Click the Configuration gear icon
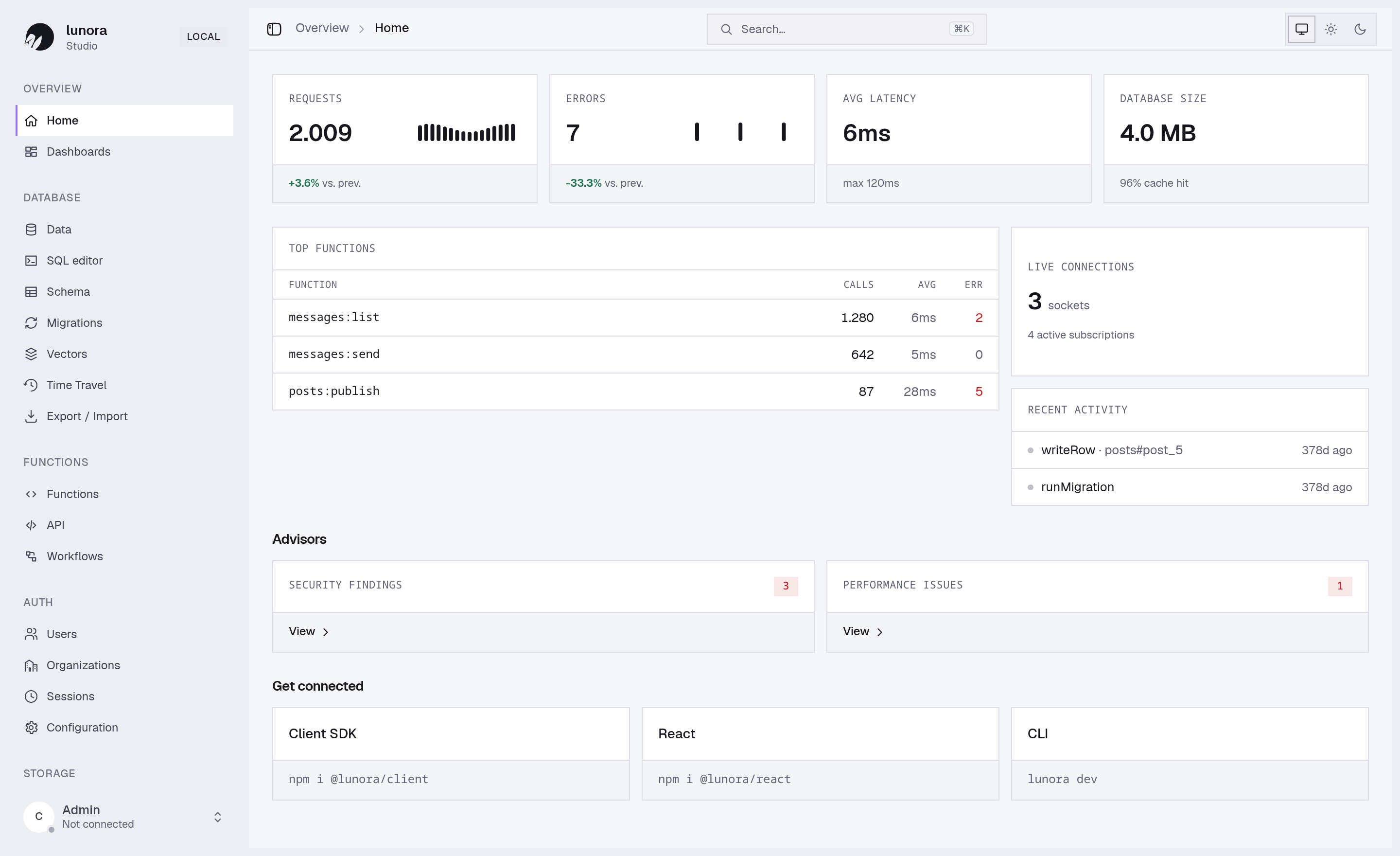 click(31, 728)
